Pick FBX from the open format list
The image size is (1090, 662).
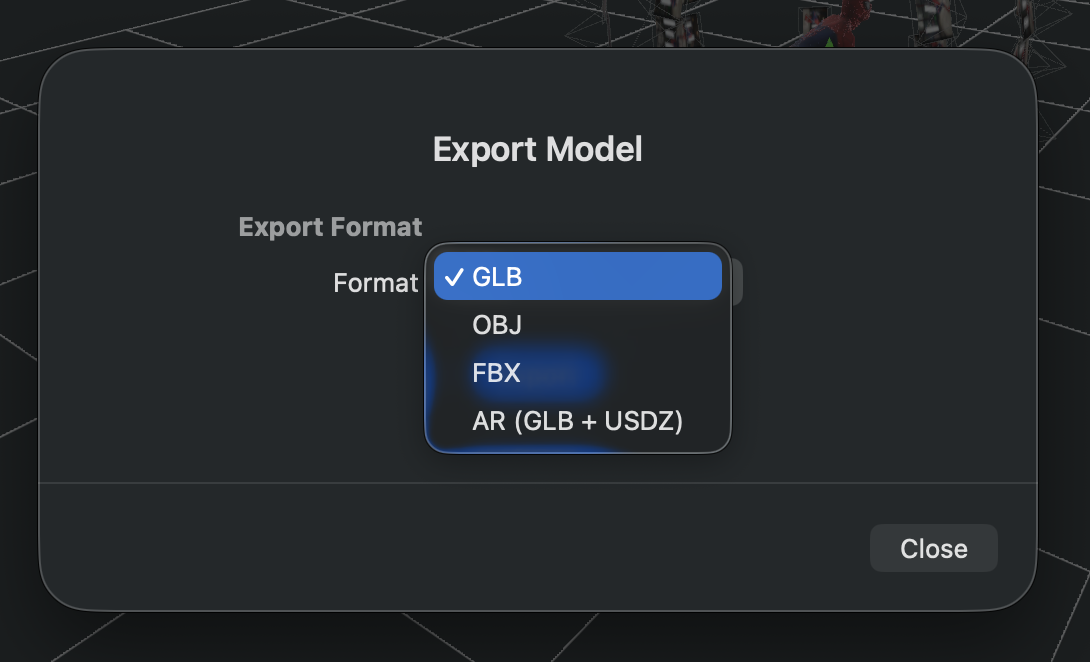tap(496, 372)
